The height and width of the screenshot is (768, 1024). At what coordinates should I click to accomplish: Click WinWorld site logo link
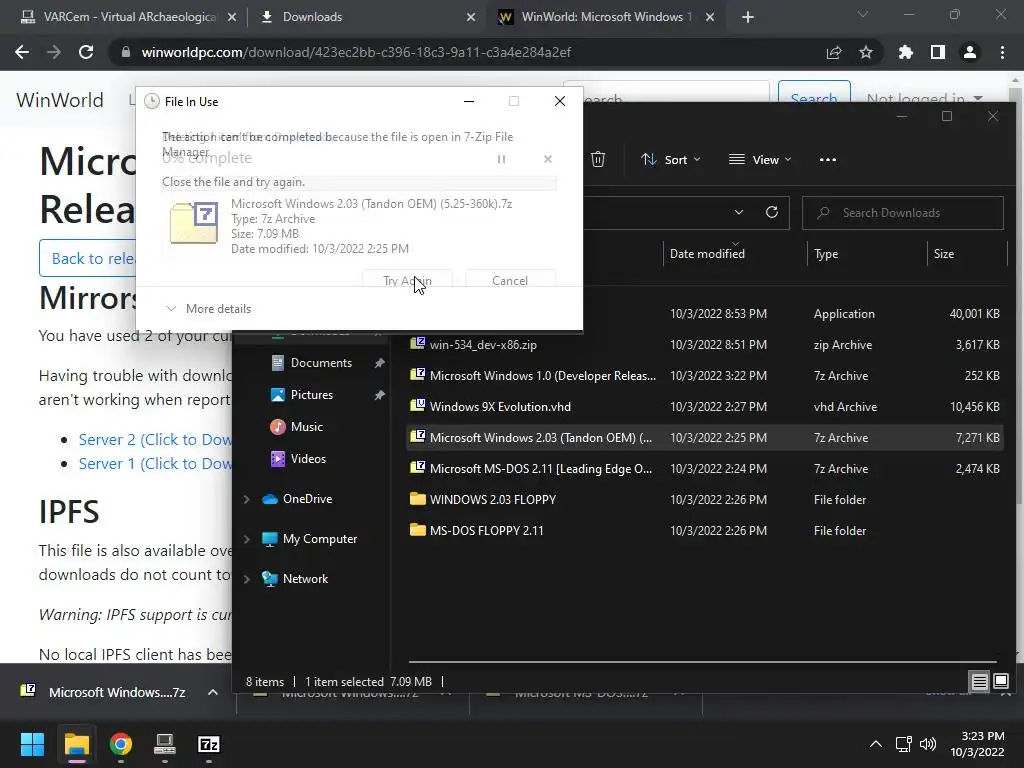click(59, 100)
